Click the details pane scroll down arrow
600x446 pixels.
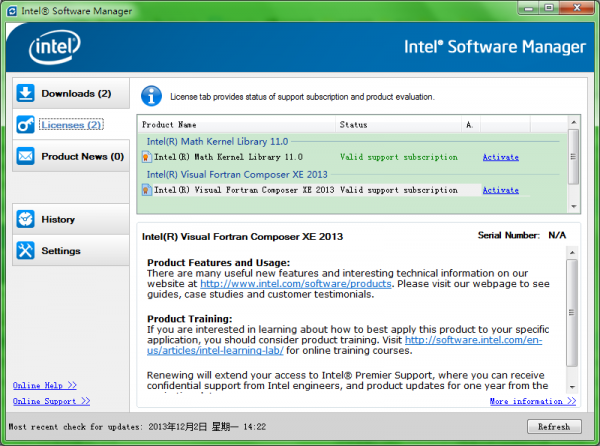pyautogui.click(x=572, y=387)
